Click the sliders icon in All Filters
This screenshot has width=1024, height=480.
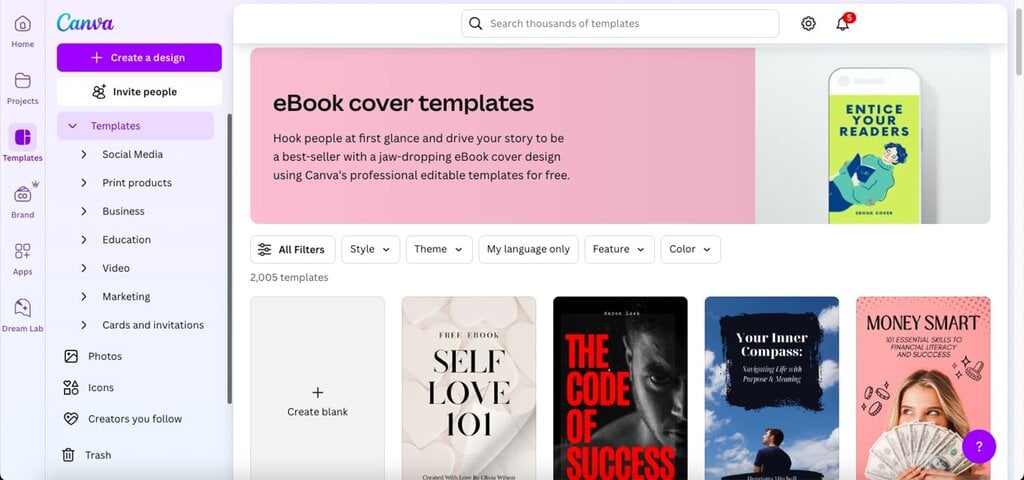click(x=264, y=249)
